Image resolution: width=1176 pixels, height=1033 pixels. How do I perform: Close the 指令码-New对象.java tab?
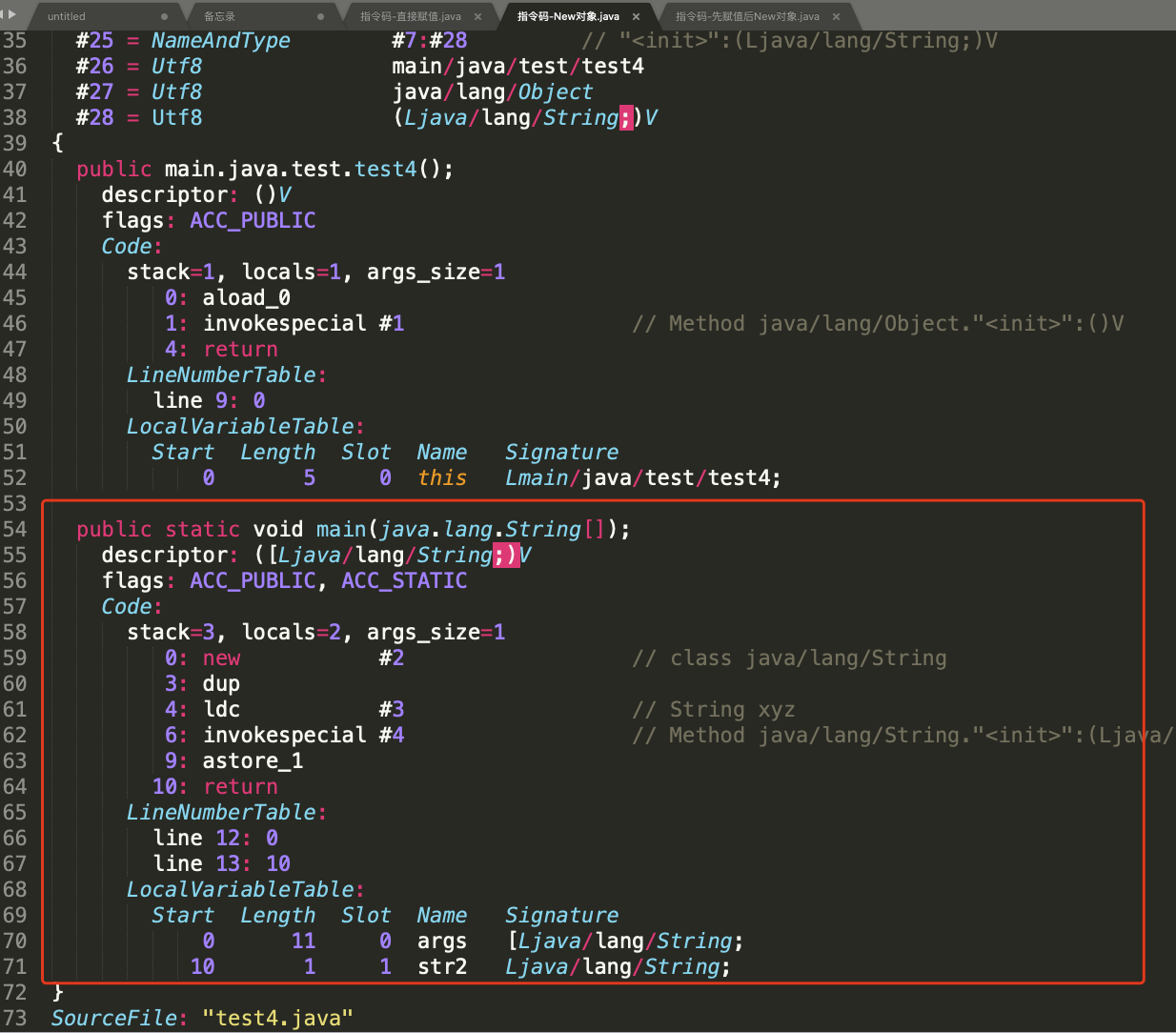(x=636, y=16)
